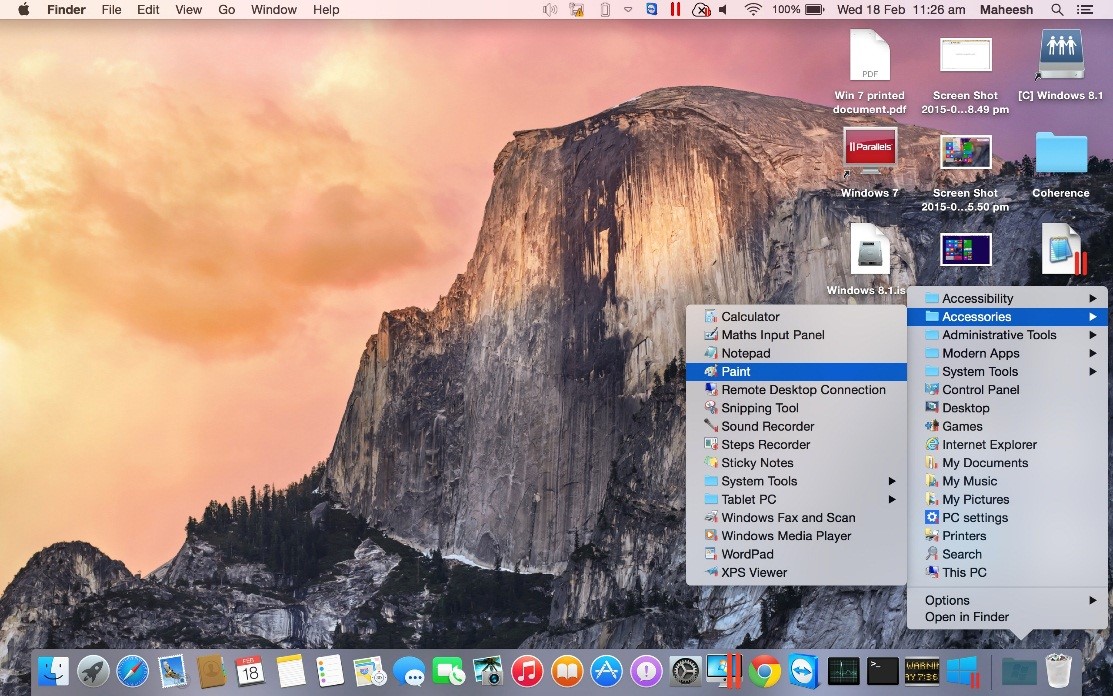Click the Games icon in the Windows menu
The width and height of the screenshot is (1113, 696).
932,426
